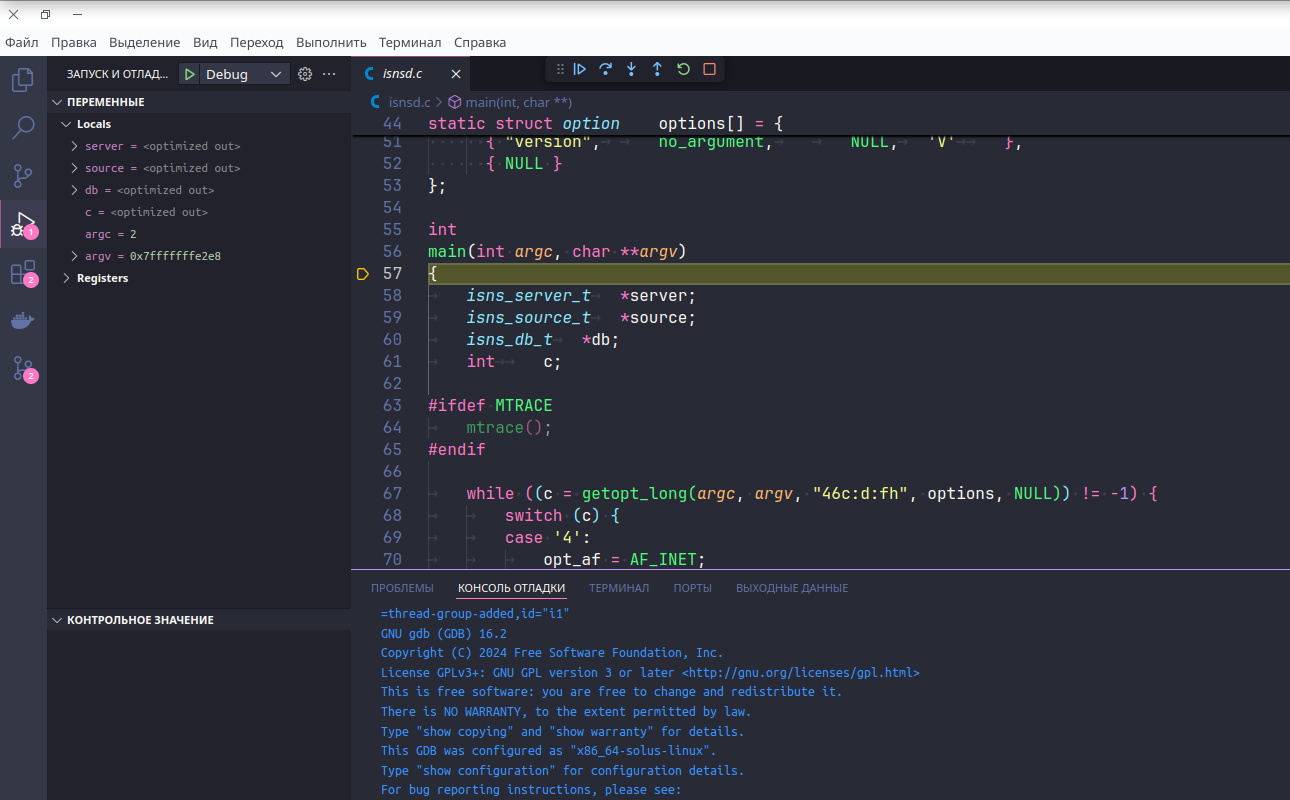The width and height of the screenshot is (1290, 800).
Task: Grab the debug toolbar drag handle
Action: pyautogui.click(x=560, y=69)
